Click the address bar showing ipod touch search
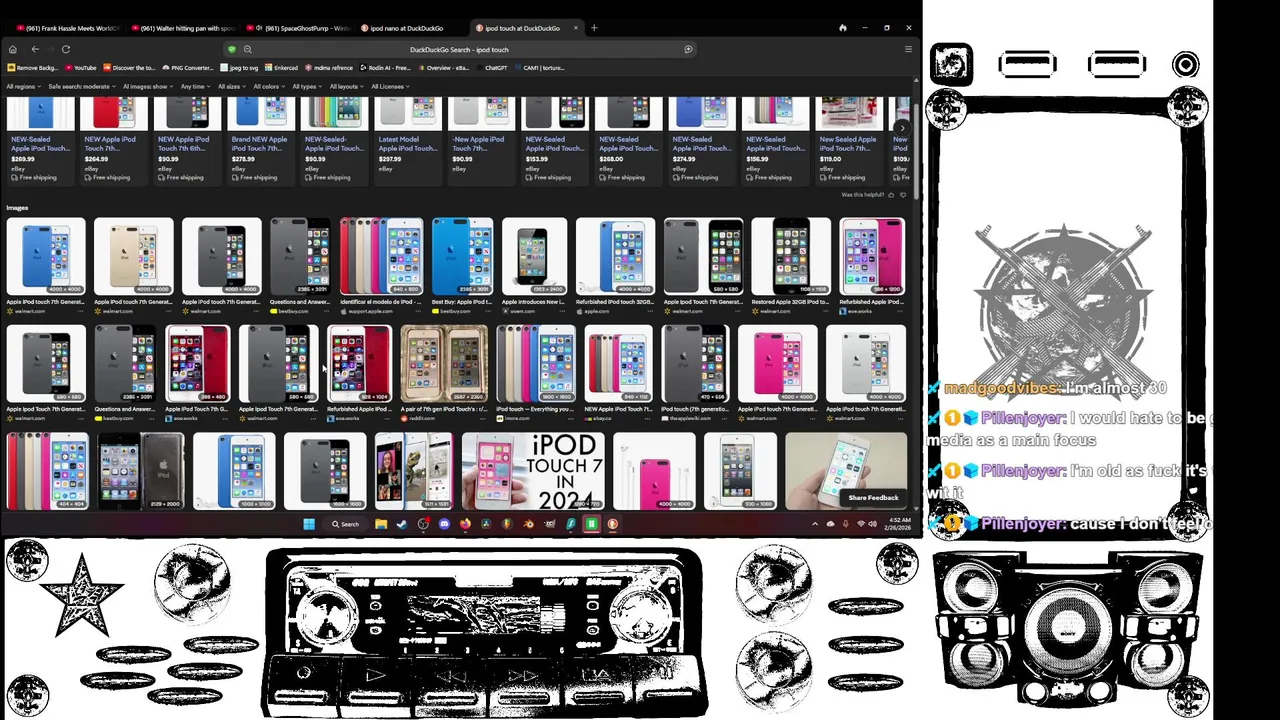 (459, 49)
